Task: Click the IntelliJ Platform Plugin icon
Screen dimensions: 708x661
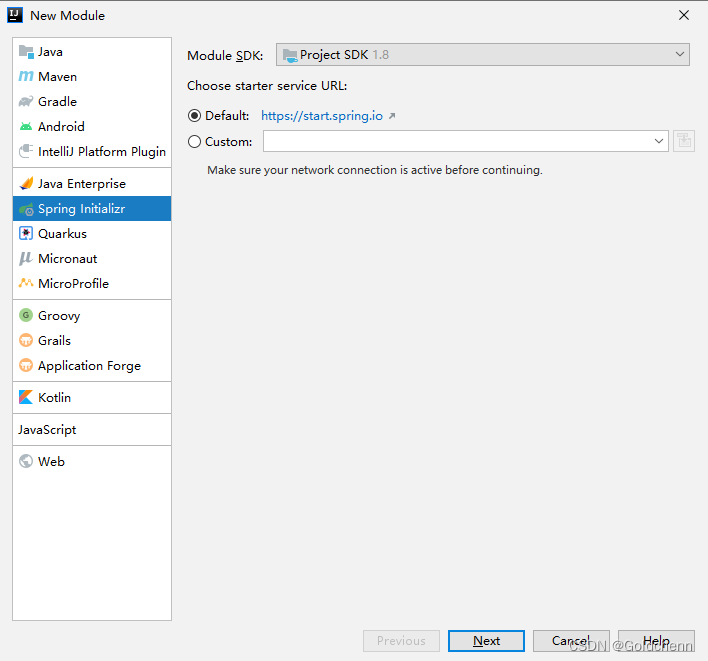Action: [26, 151]
